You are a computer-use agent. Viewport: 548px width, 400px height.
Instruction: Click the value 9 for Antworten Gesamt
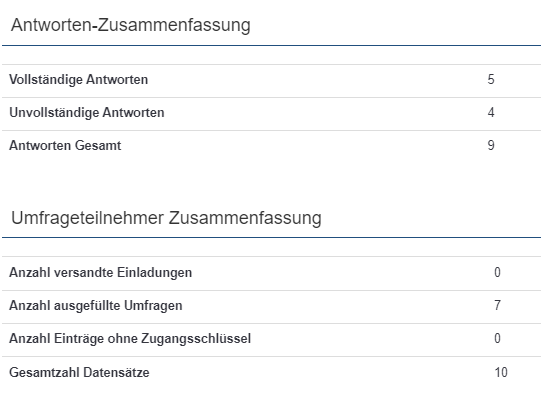(491, 145)
